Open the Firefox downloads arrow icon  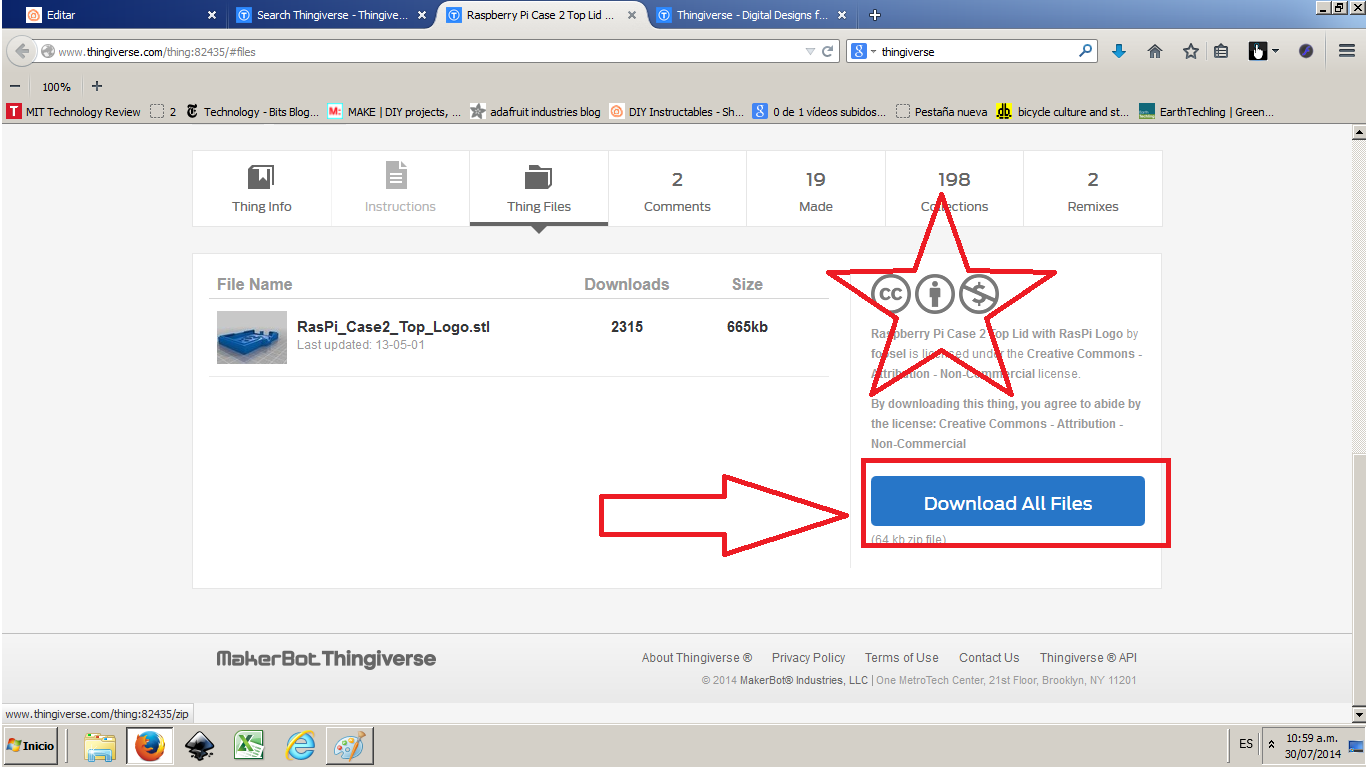click(x=1119, y=51)
